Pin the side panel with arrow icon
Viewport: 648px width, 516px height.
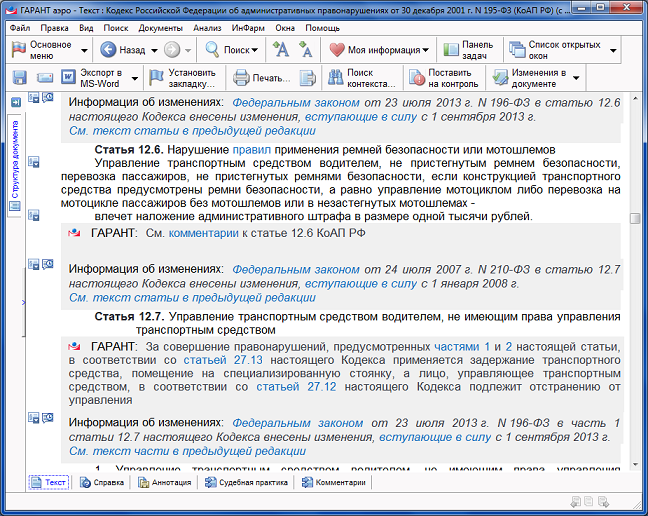[15, 102]
